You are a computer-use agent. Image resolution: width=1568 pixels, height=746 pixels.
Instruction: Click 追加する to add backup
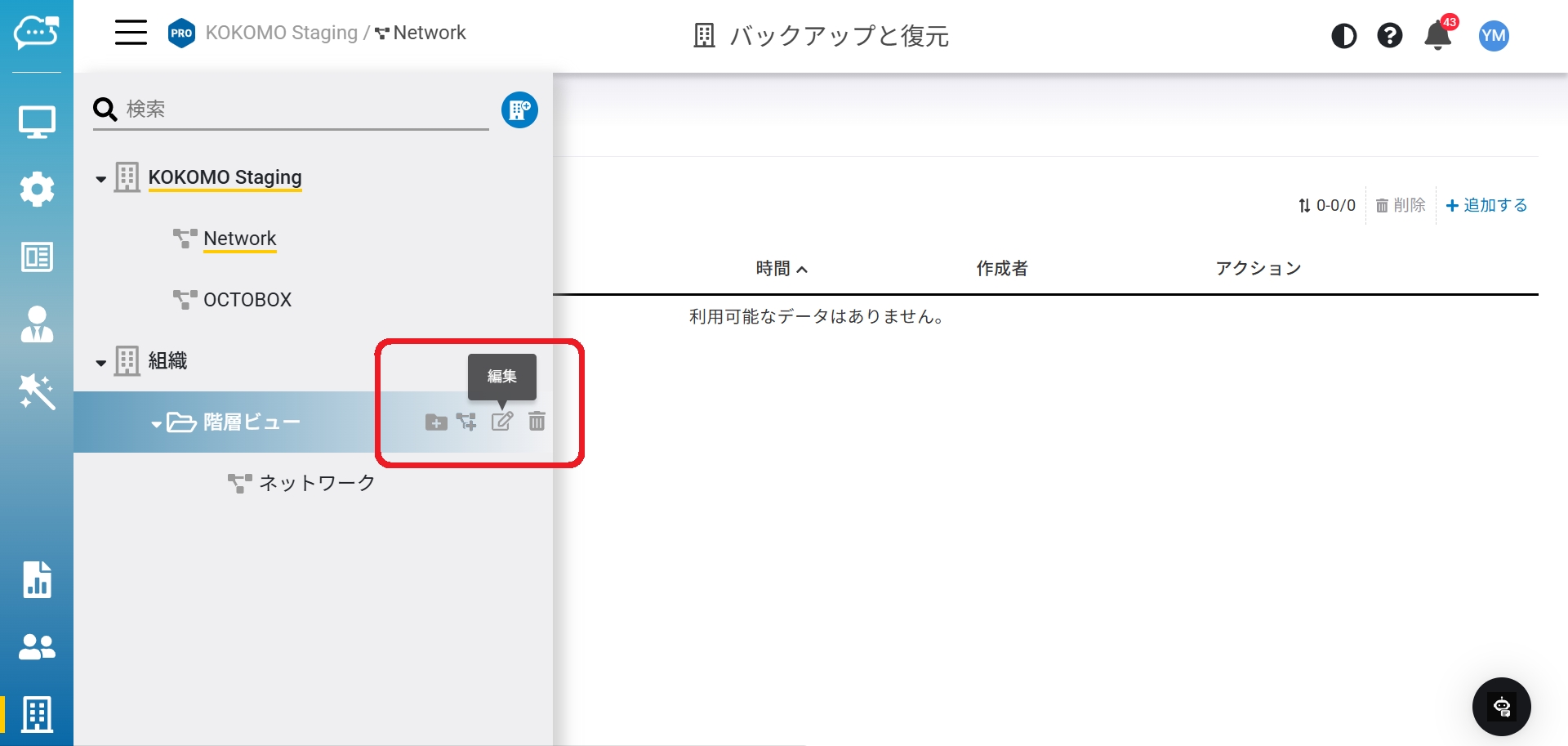1486,205
